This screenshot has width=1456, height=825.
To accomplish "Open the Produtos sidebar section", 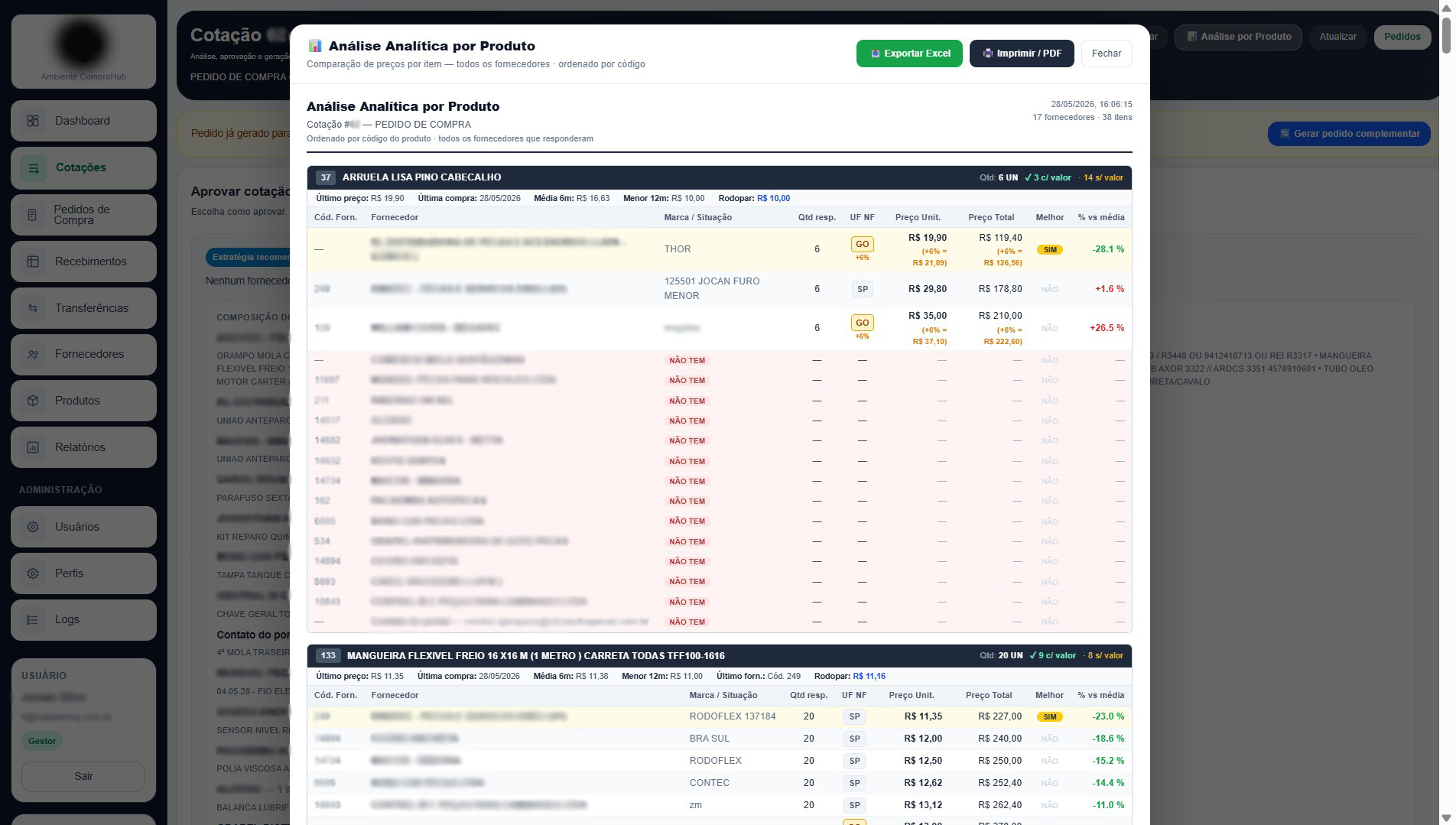I will [x=83, y=401].
